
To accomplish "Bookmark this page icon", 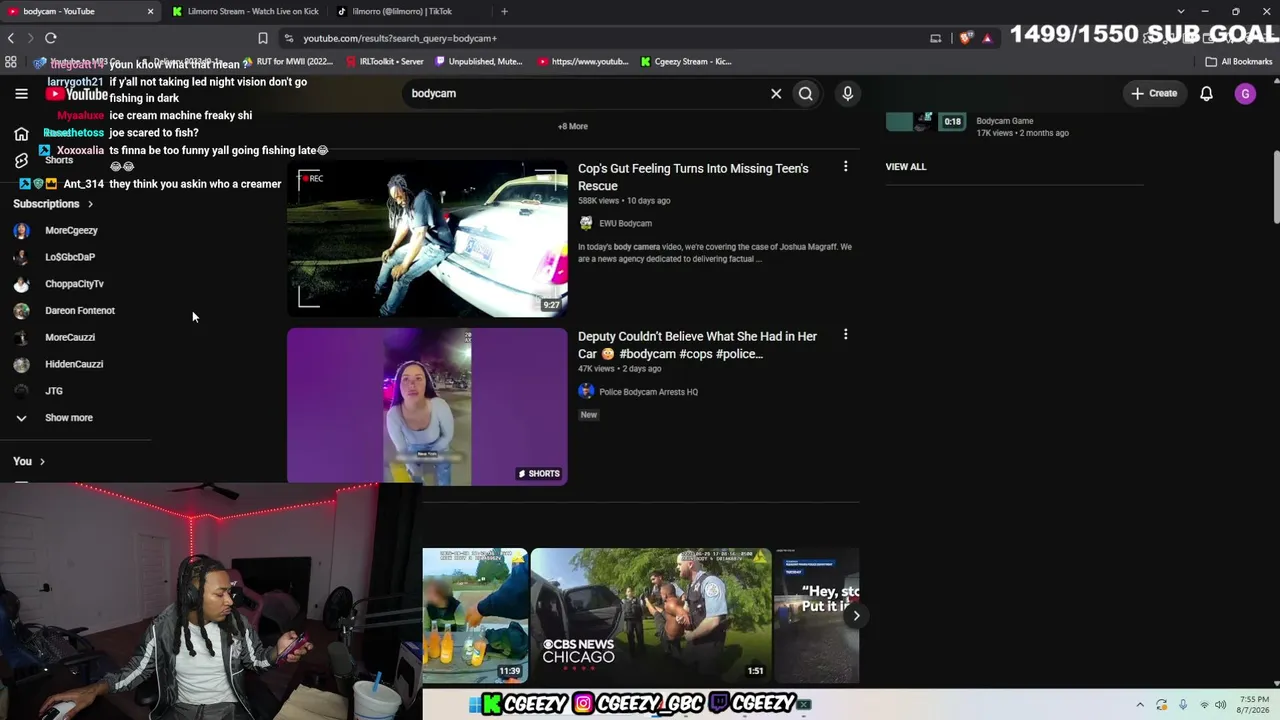I will (x=263, y=38).
